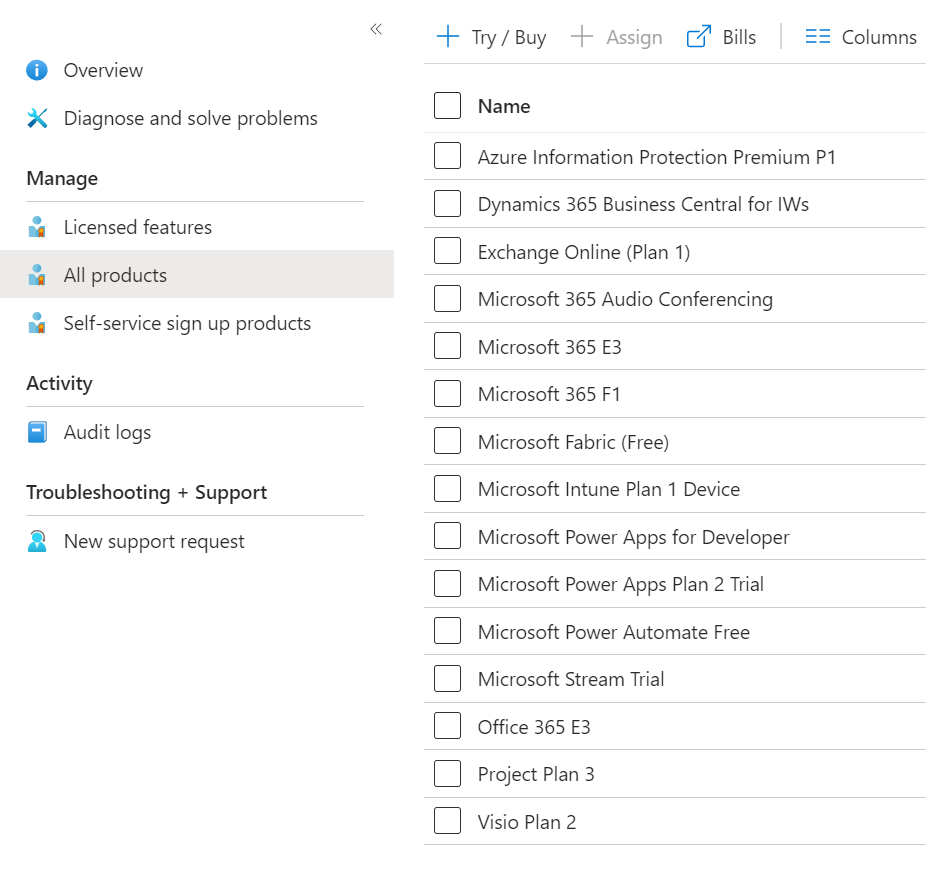
Task: Click the Try / Buy button
Action: (x=491, y=37)
